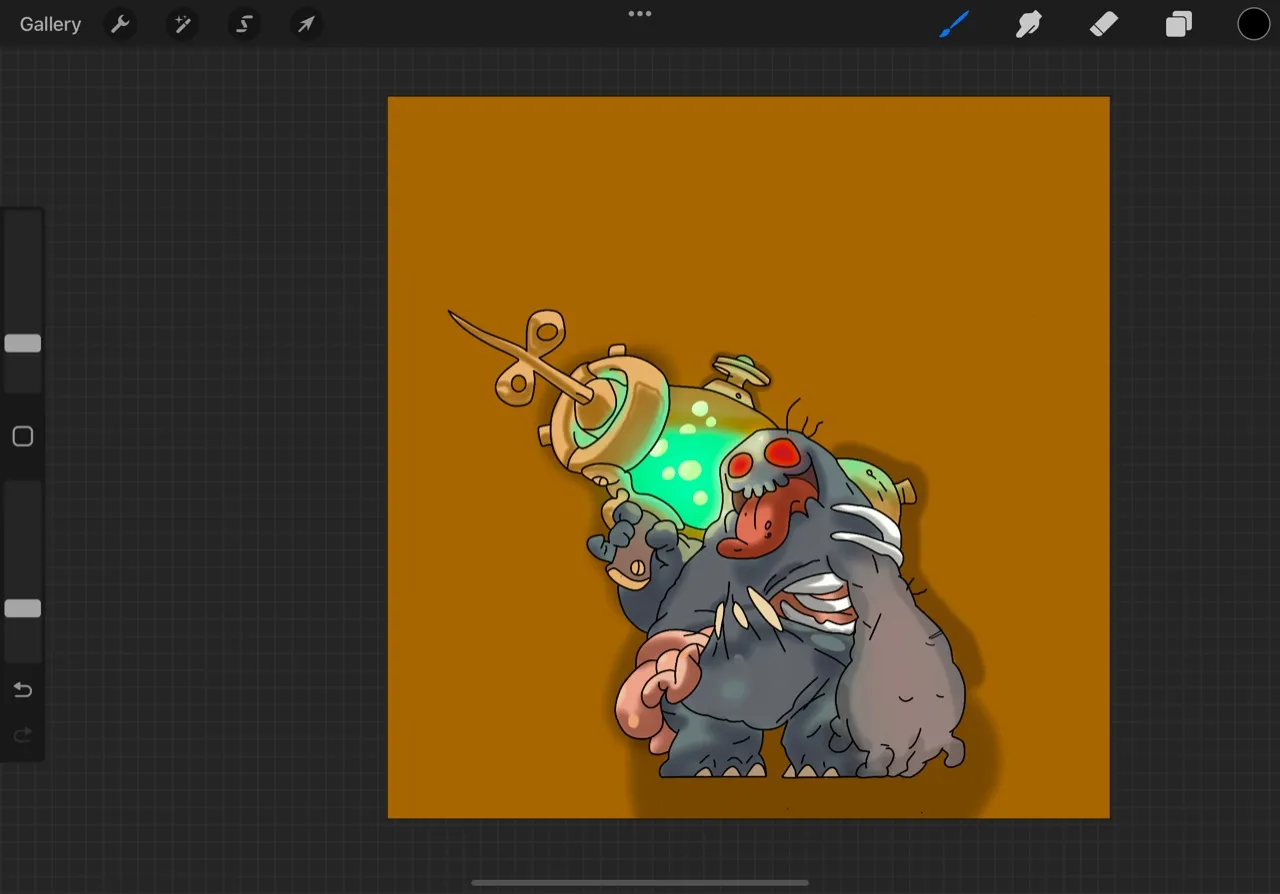Activate the Selection tool

[x=244, y=24]
